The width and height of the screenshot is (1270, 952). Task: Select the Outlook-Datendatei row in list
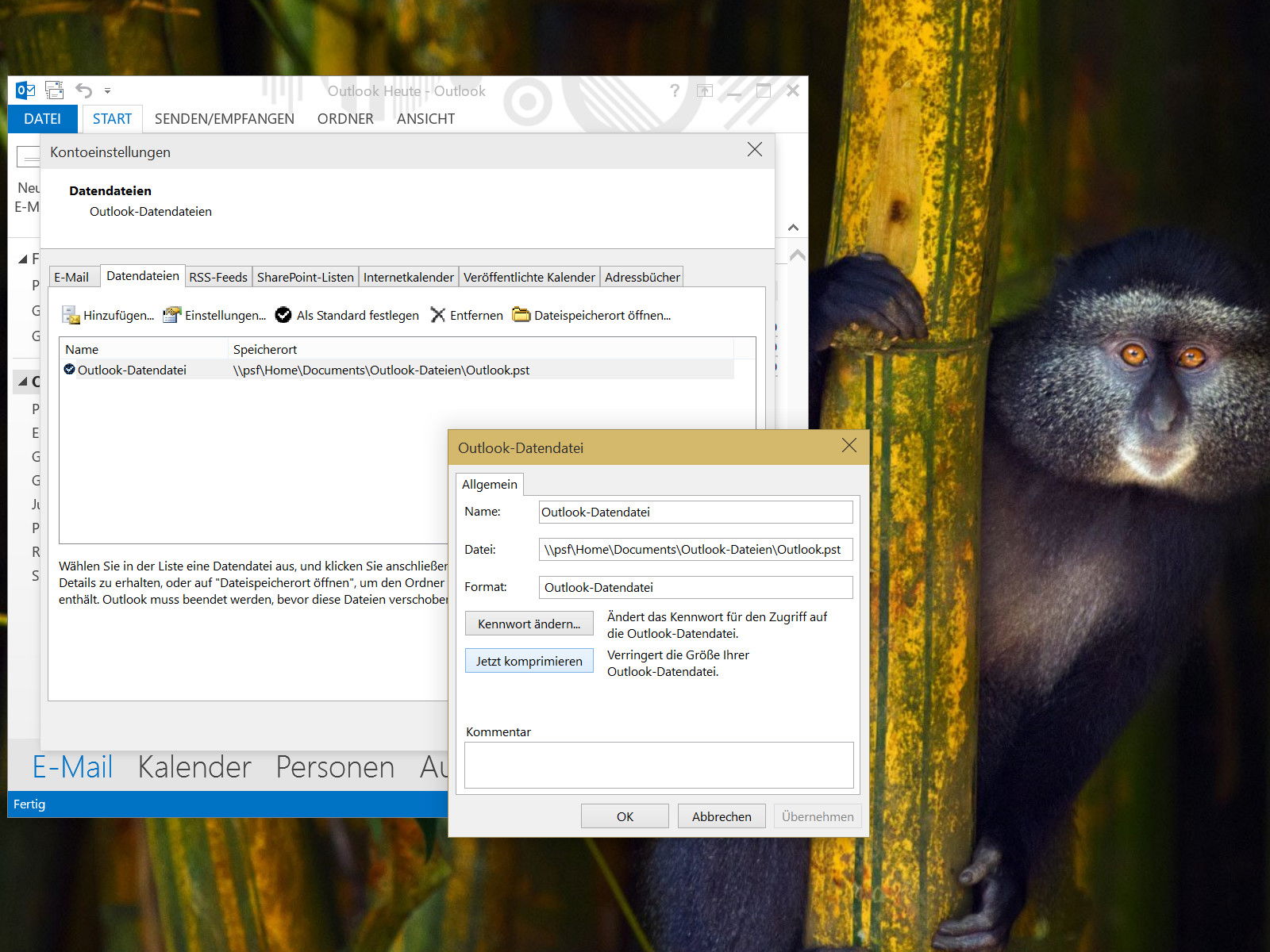click(397, 370)
